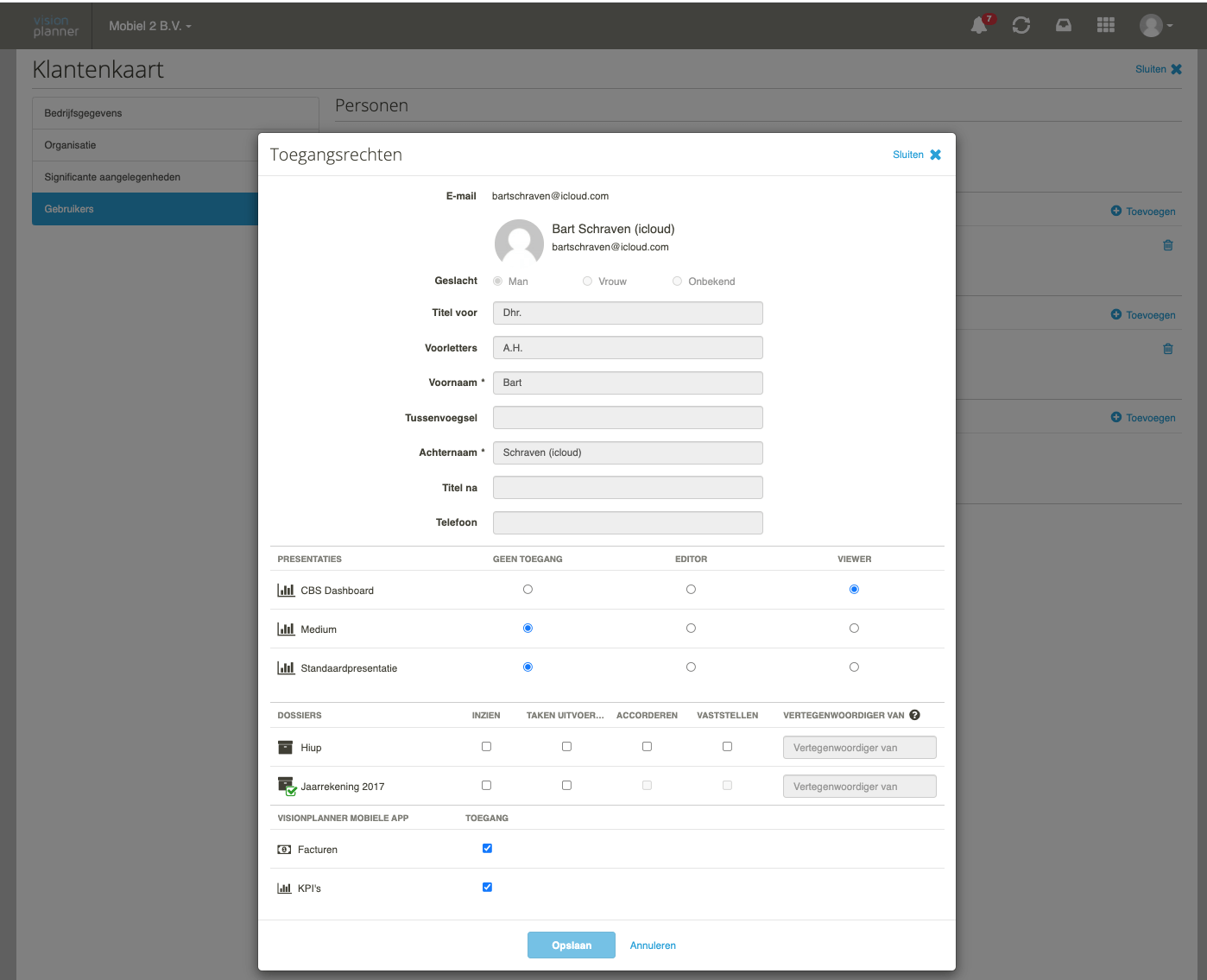Click the Telefoon input field

(627, 522)
